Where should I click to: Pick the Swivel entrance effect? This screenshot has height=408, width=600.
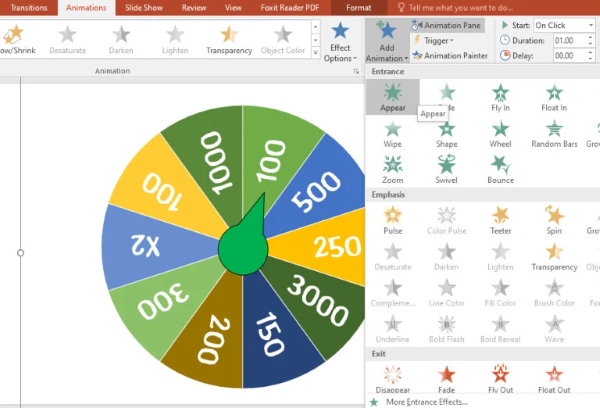tap(446, 170)
